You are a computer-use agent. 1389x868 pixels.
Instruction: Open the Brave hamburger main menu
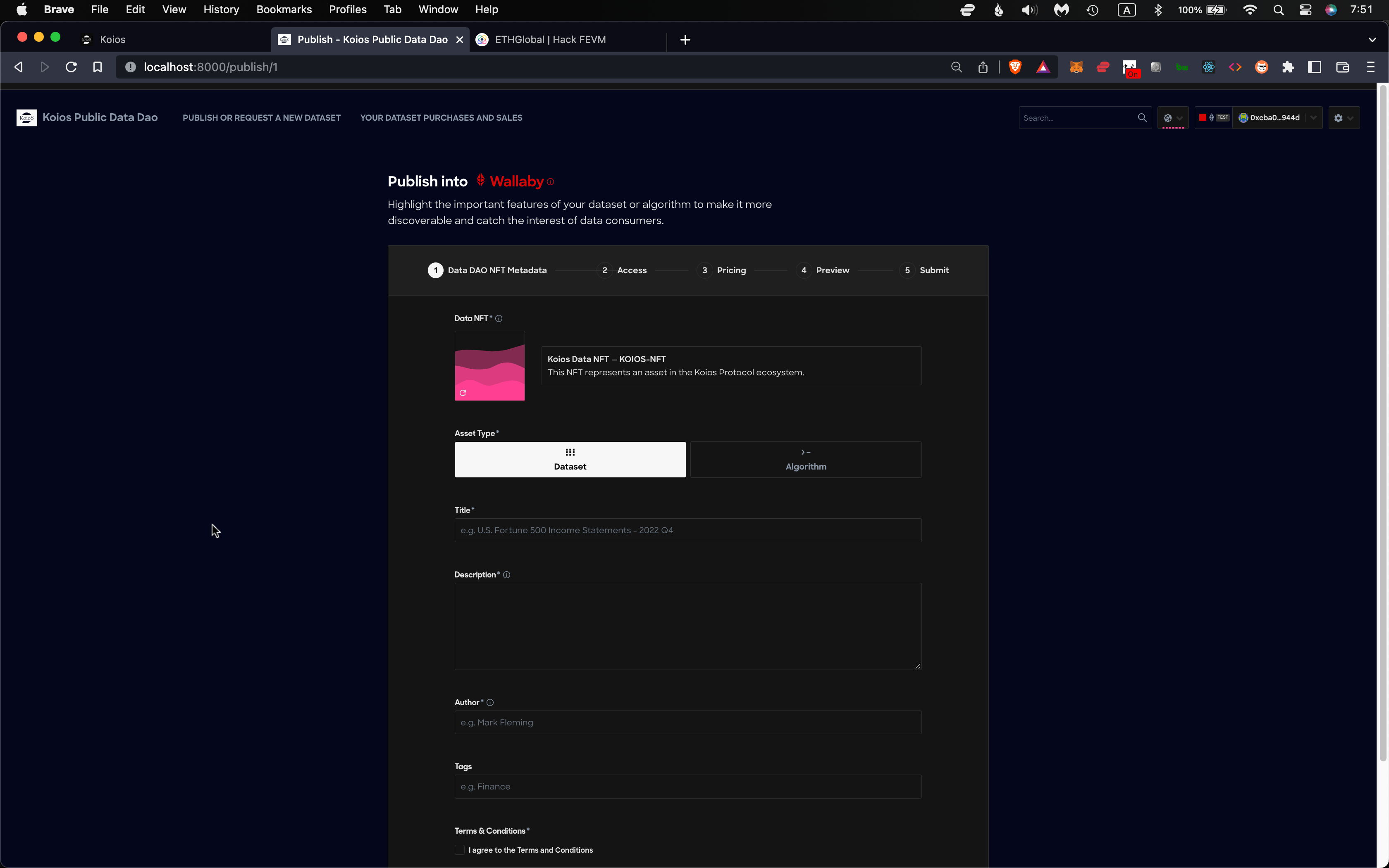1371,67
